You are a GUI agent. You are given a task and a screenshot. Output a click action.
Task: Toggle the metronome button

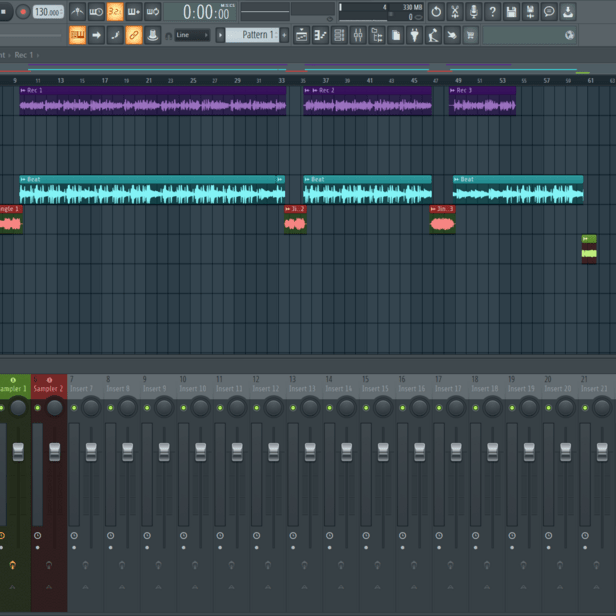tap(77, 12)
